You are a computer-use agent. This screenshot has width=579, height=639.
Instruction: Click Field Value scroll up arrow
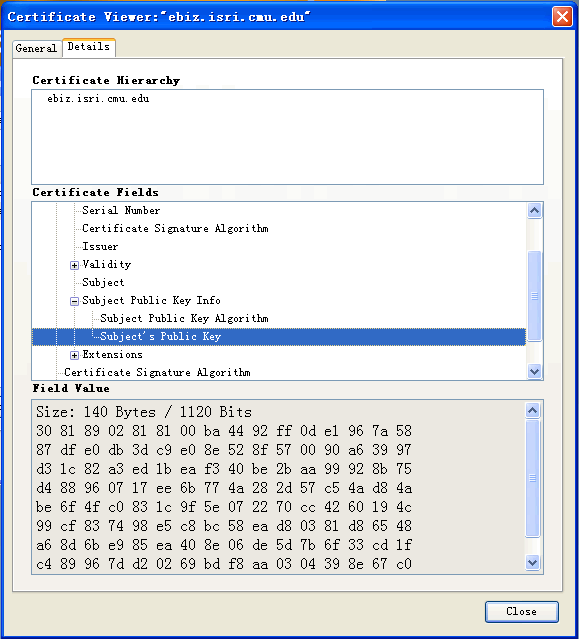[x=533, y=410]
